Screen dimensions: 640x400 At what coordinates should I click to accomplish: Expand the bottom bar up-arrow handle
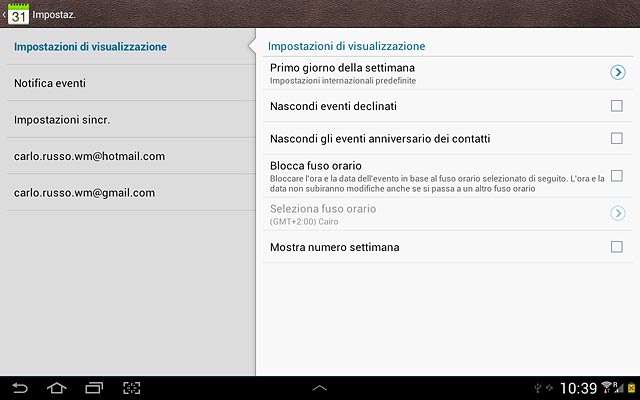320,388
